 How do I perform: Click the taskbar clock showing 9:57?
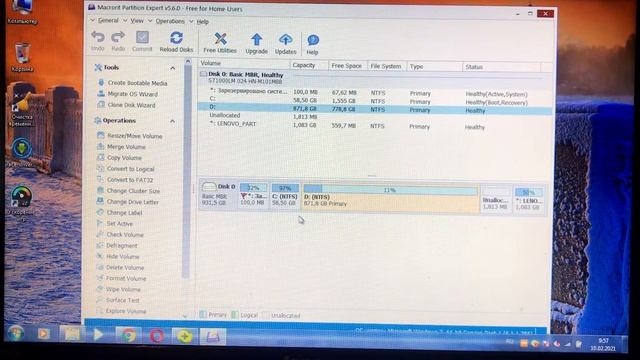point(603,344)
